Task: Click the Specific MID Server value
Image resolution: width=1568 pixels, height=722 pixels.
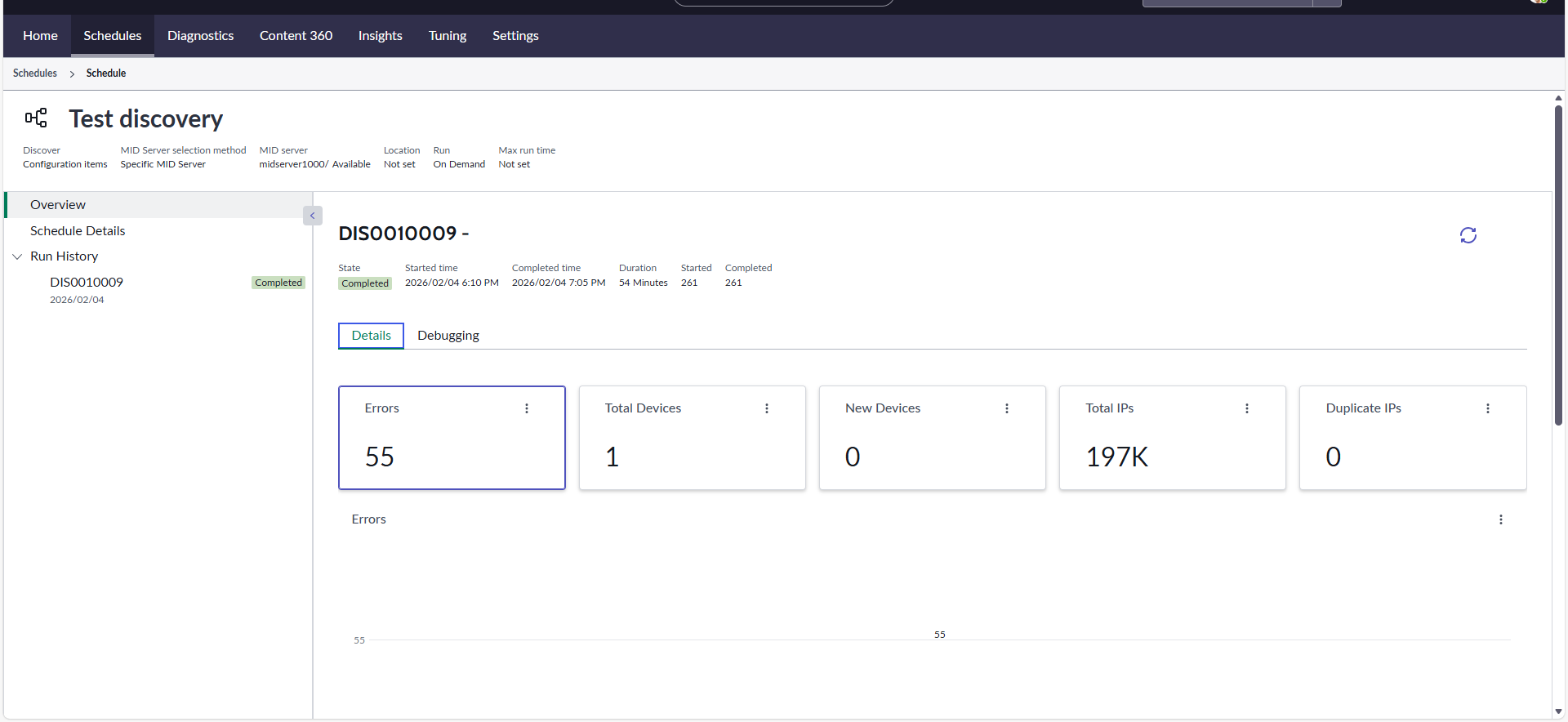Action: point(163,164)
